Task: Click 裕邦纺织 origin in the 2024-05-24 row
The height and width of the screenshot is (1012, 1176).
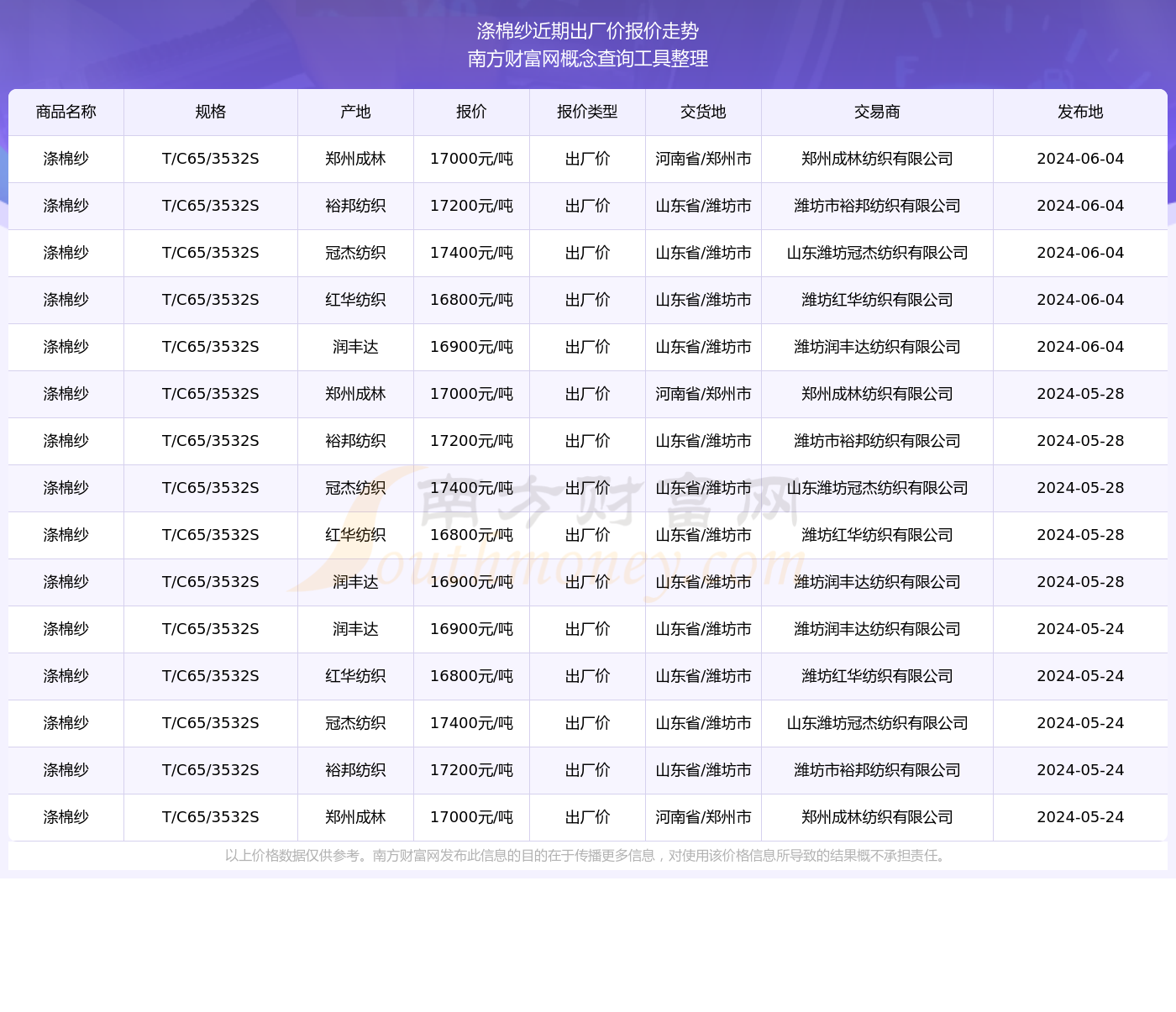Action: tap(355, 770)
